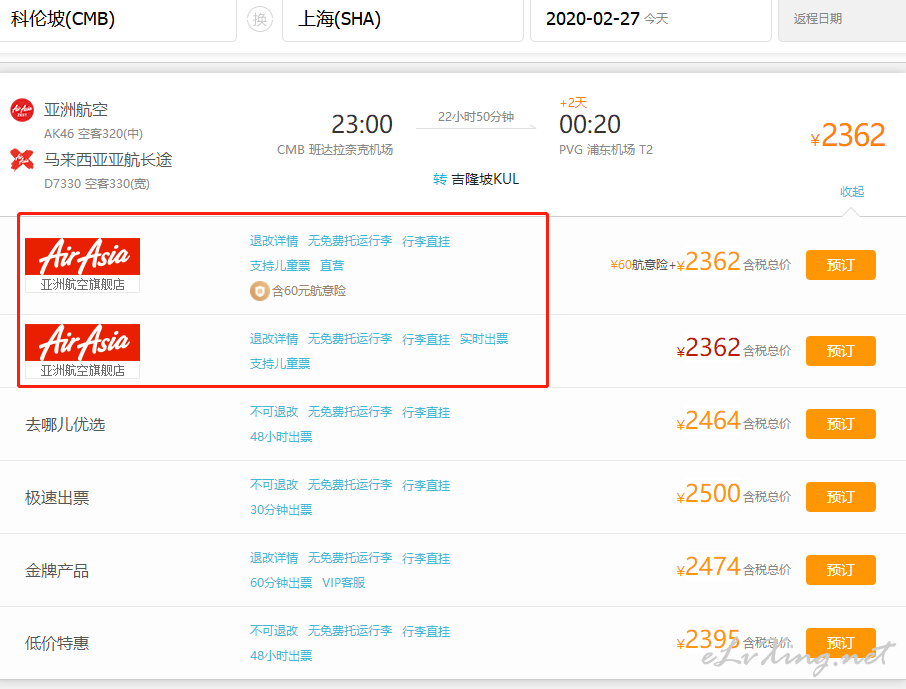Select the 金牌产品 vendor name

click(57, 571)
